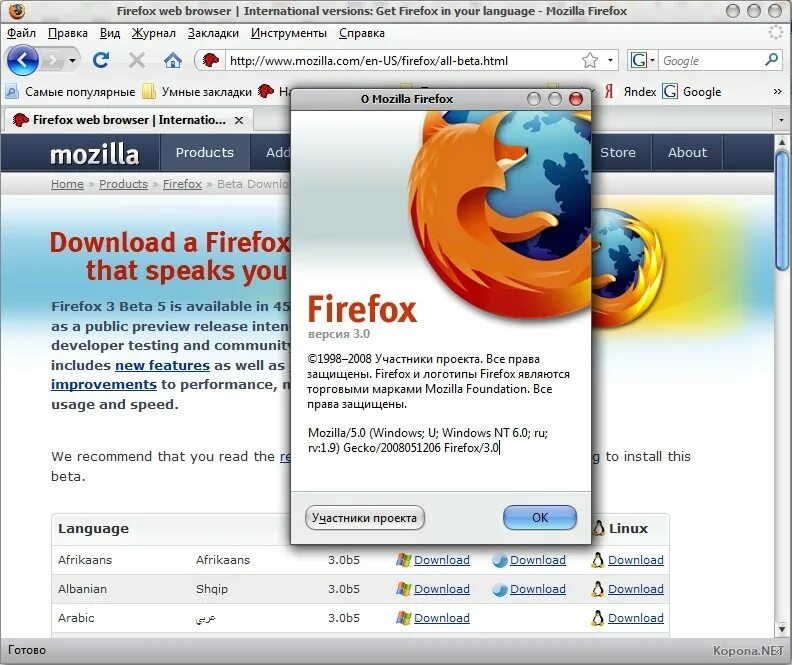The image size is (792, 665).
Task: Open the search engine selector dropdown
Action: click(642, 61)
